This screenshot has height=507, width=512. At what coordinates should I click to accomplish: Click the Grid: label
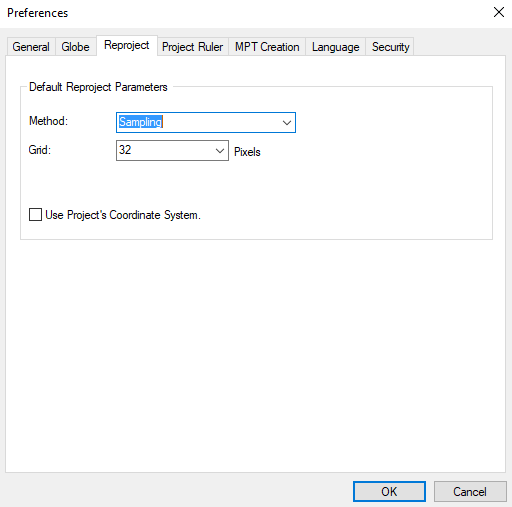(x=40, y=150)
